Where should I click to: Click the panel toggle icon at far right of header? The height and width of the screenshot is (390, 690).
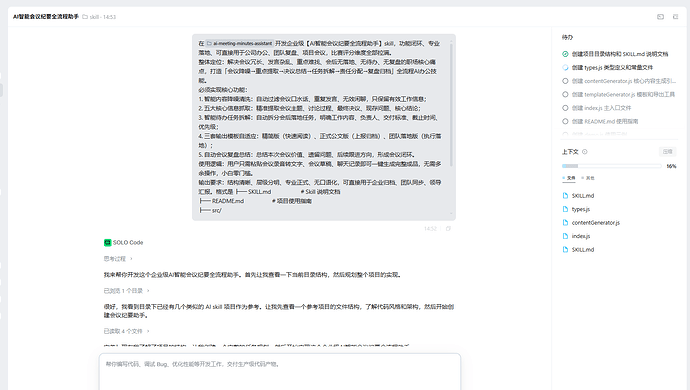[675, 17]
